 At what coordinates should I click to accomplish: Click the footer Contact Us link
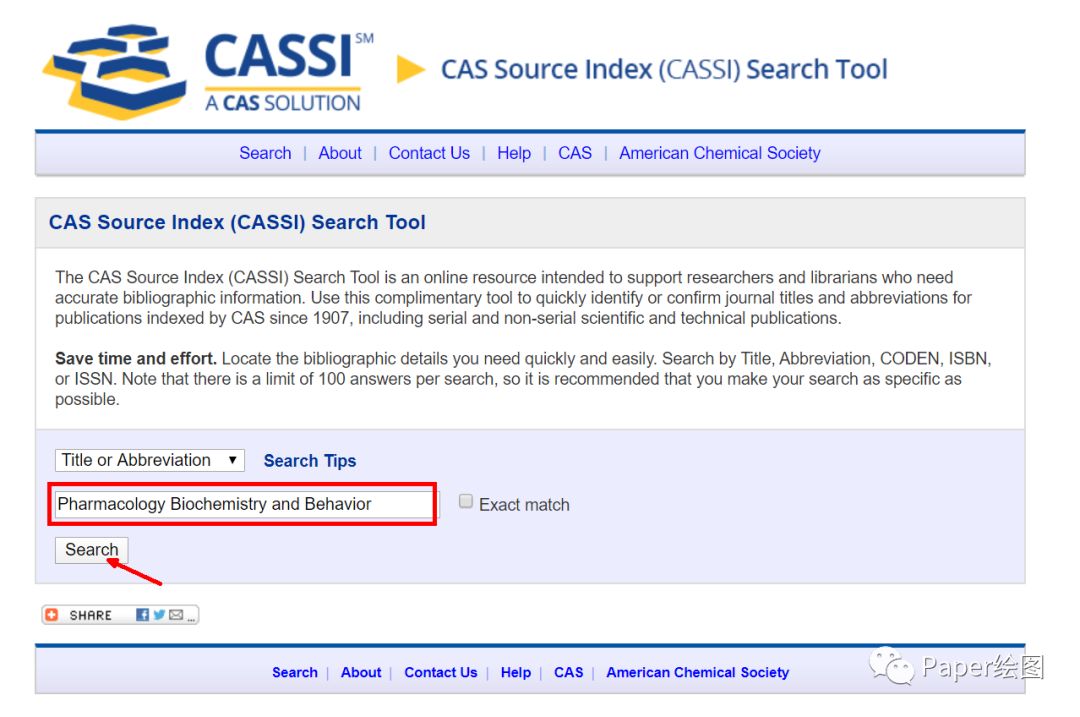pyautogui.click(x=441, y=672)
